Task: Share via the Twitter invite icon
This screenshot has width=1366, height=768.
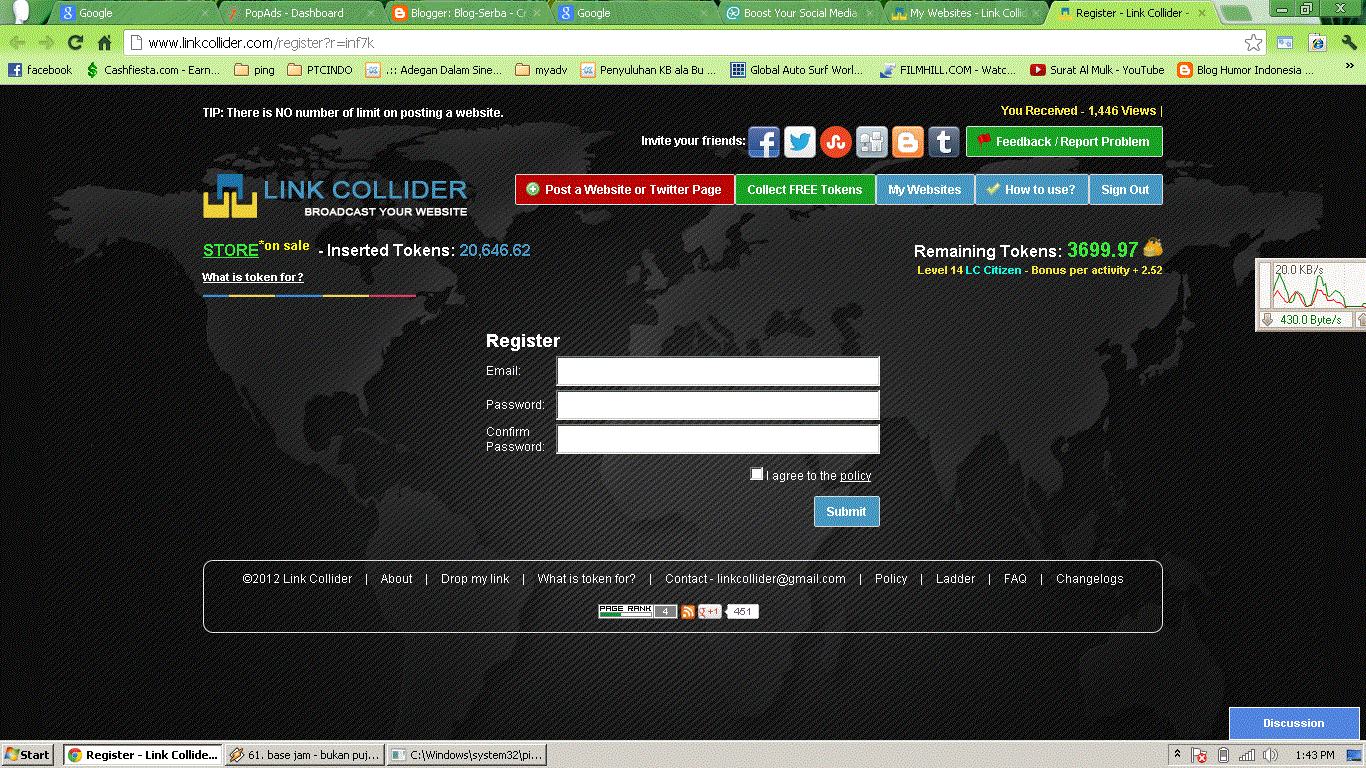Action: pyautogui.click(x=800, y=142)
